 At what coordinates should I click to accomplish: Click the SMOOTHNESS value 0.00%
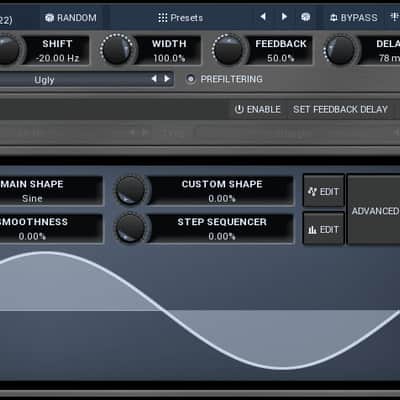coord(32,236)
